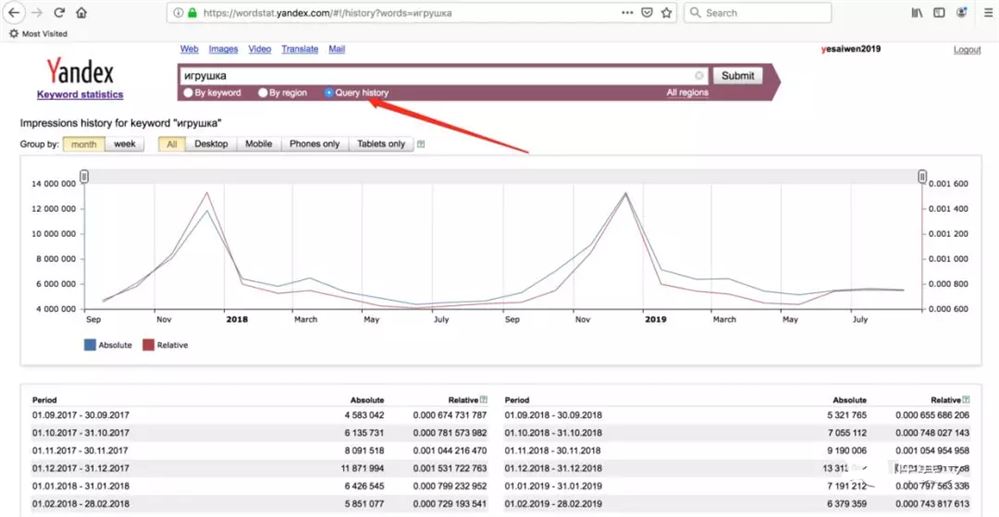Open Keyword statistics link
The width and height of the screenshot is (999, 517).
(80, 95)
